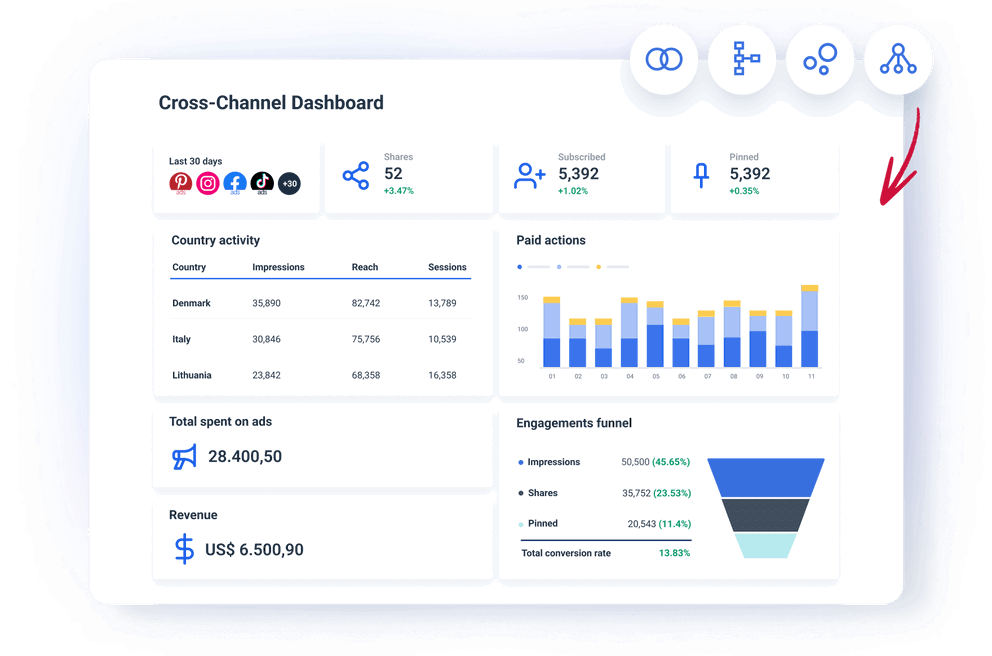The image size is (992, 656).
Task: Click the TikTok ads icon
Action: 262,183
